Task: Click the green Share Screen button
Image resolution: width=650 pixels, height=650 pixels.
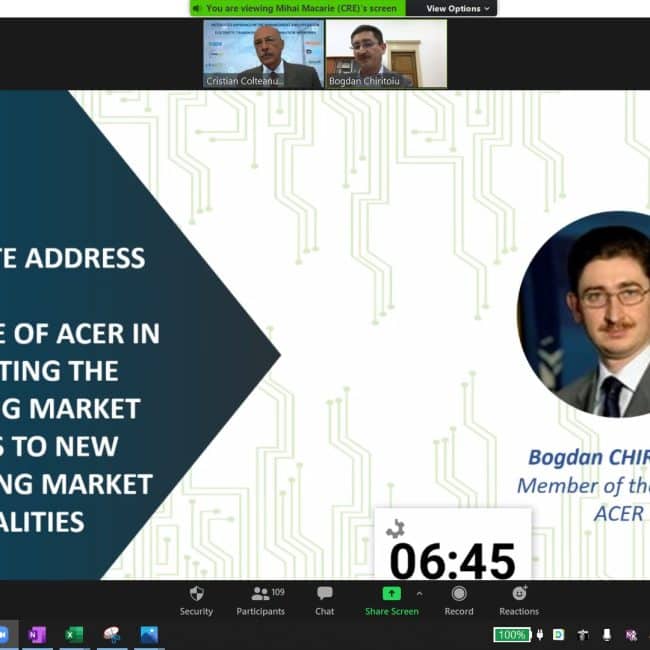Action: click(x=391, y=601)
